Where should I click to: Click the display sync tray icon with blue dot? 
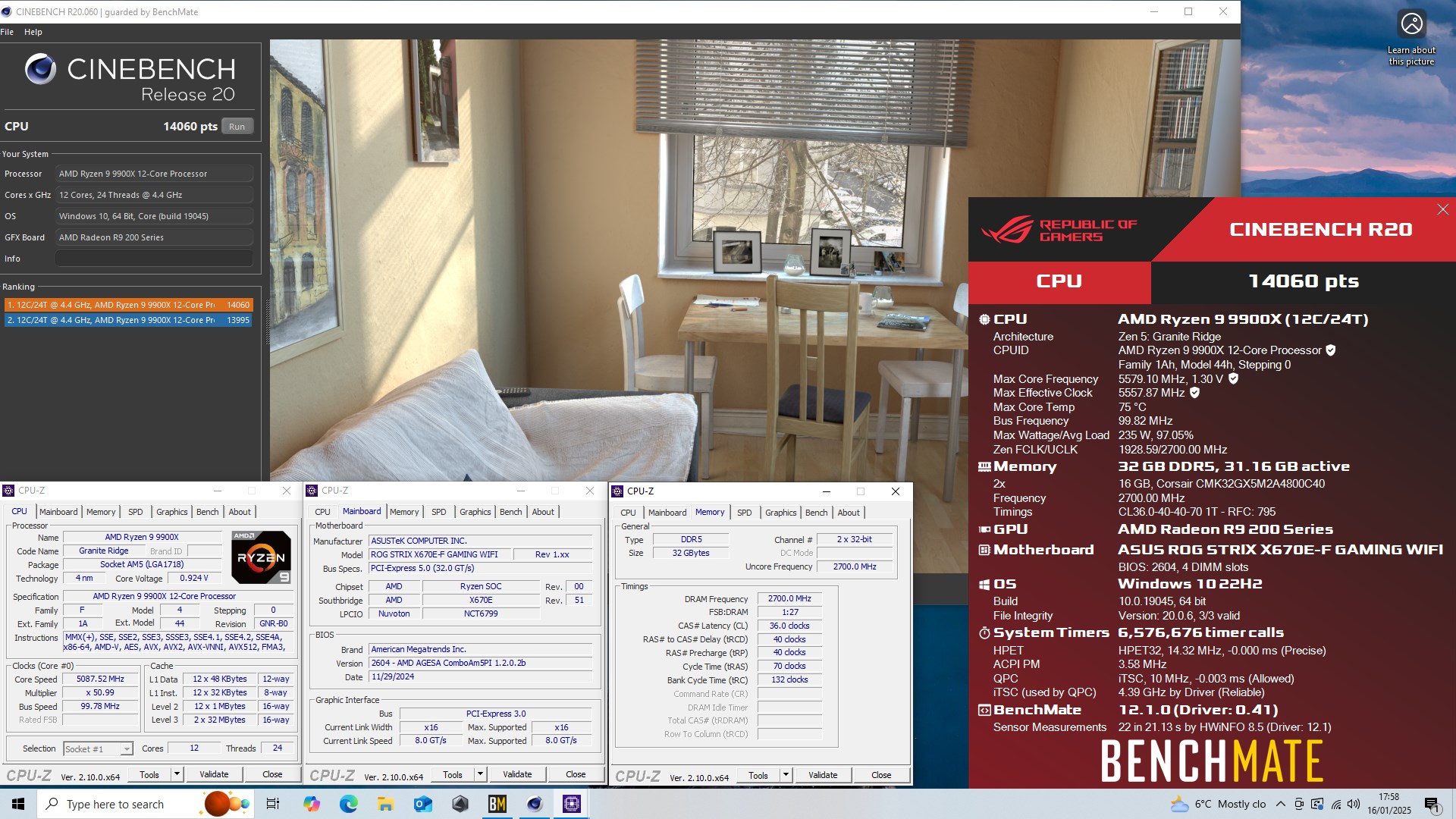[1317, 804]
